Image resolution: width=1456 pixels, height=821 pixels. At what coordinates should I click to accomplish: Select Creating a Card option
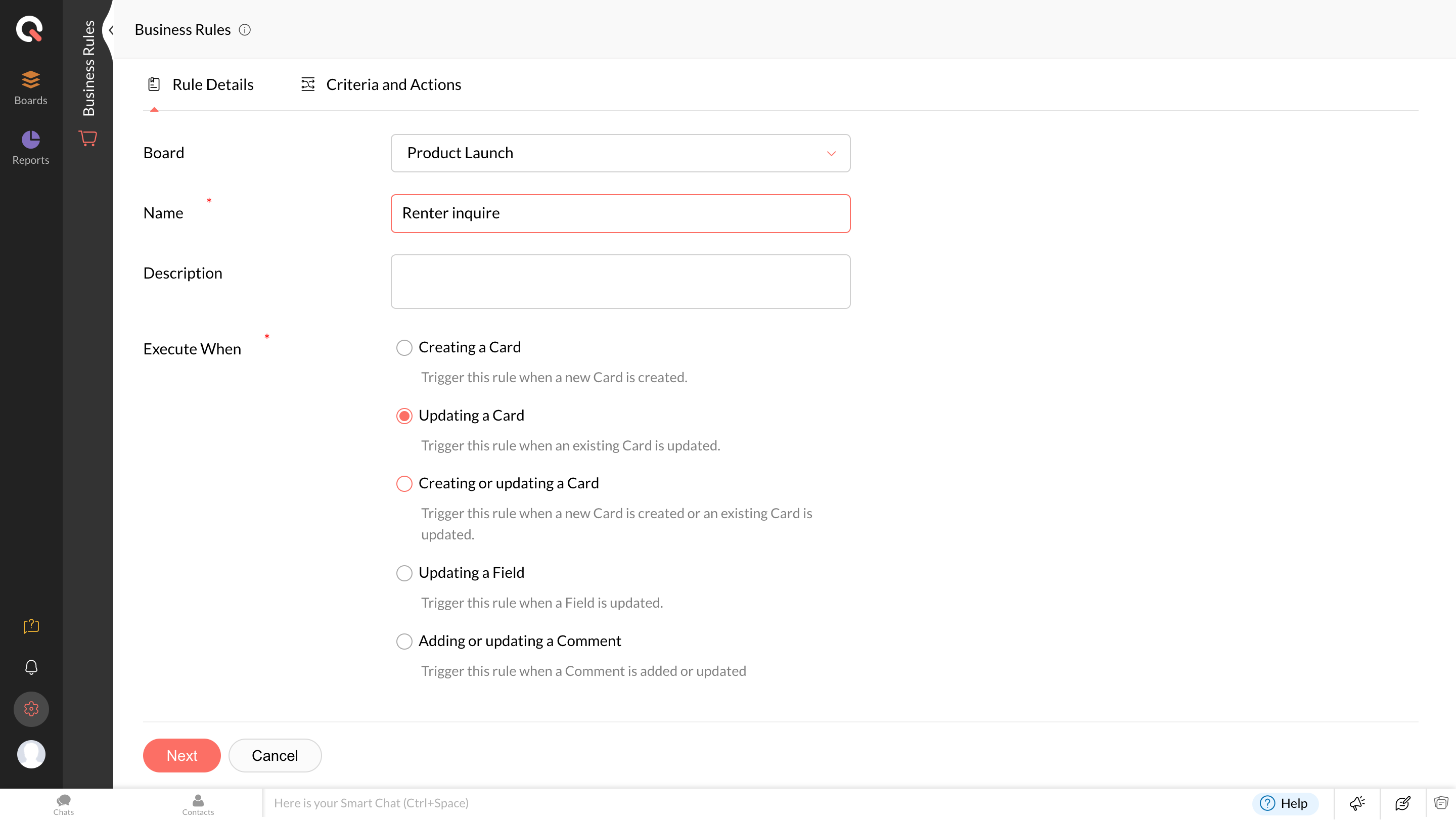[404, 347]
